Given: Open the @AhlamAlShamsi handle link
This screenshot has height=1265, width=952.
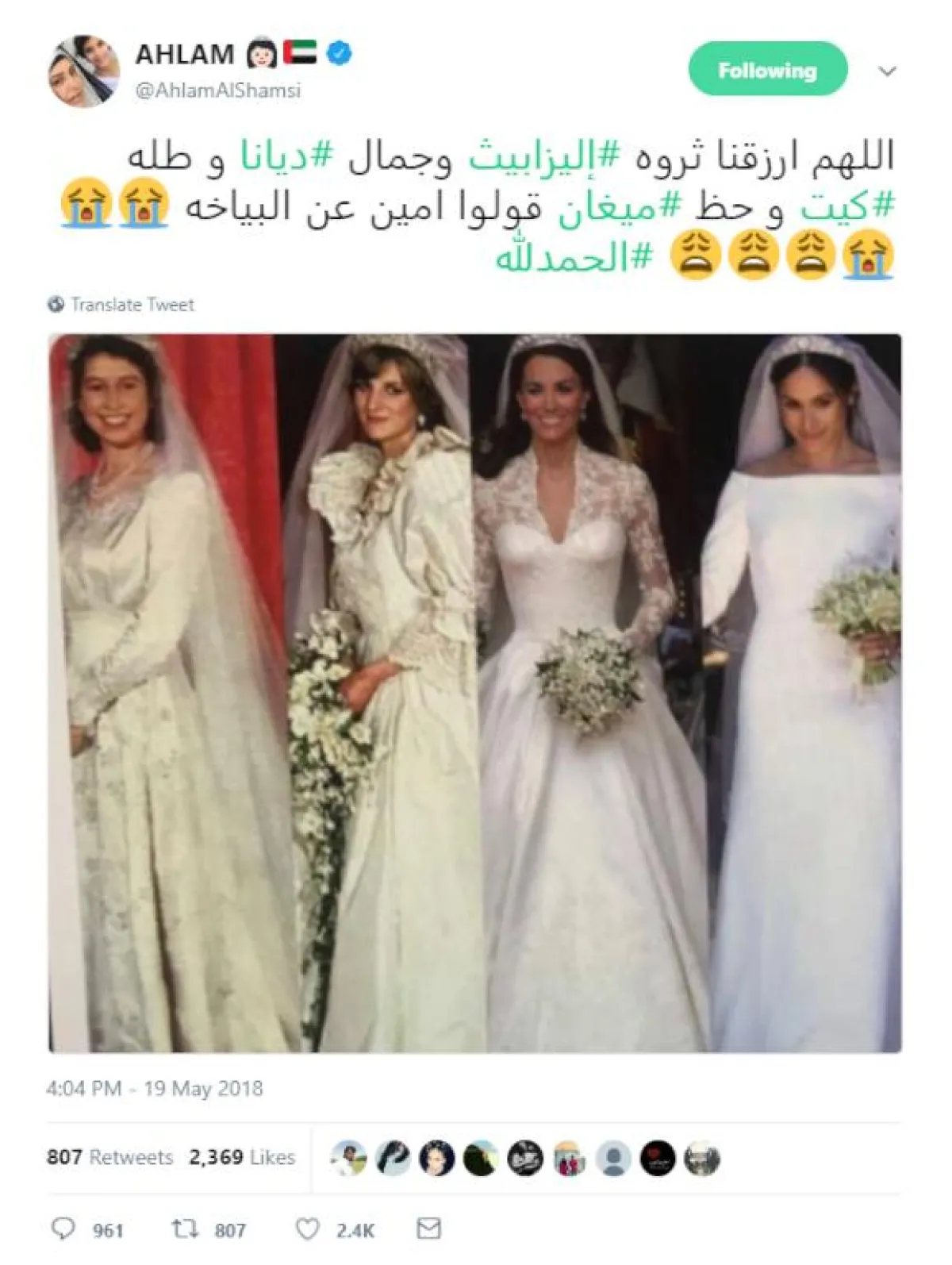Looking at the screenshot, I should pyautogui.click(x=217, y=90).
